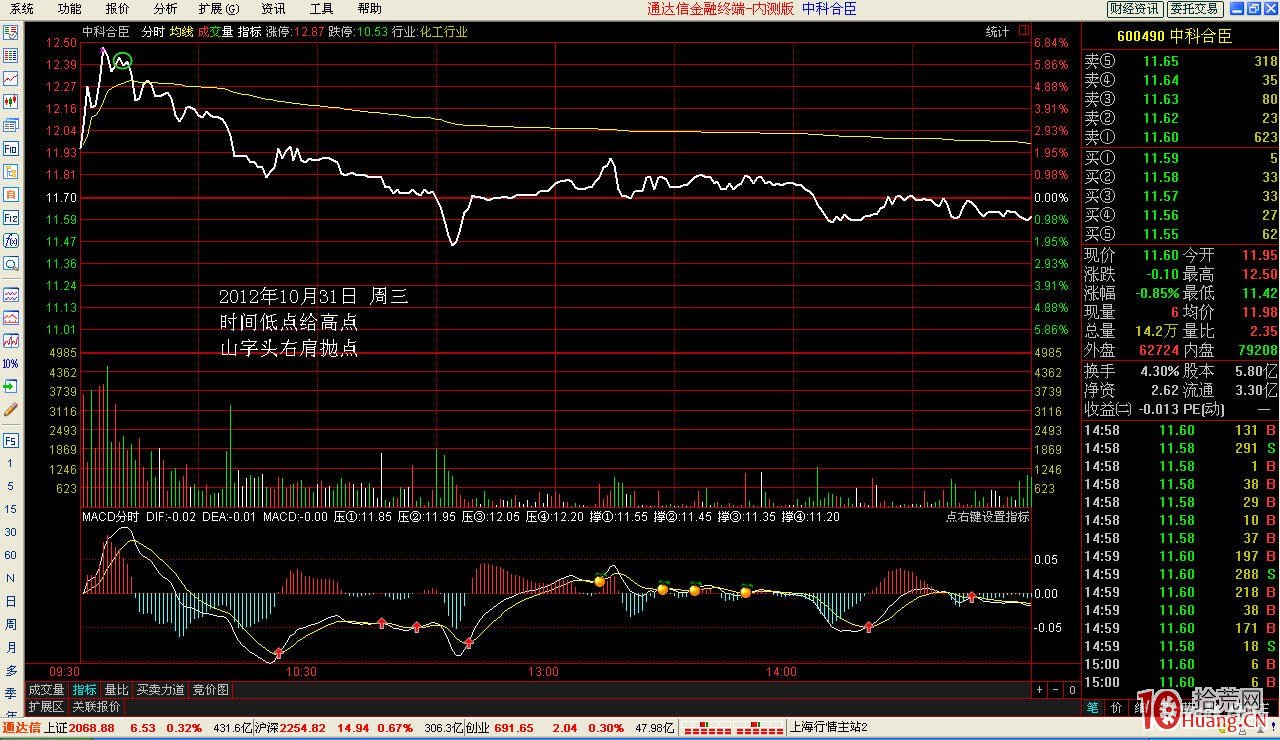This screenshot has height=740, width=1280.
Task: Select the 60-minute period in sidebar
Action: click(11, 555)
